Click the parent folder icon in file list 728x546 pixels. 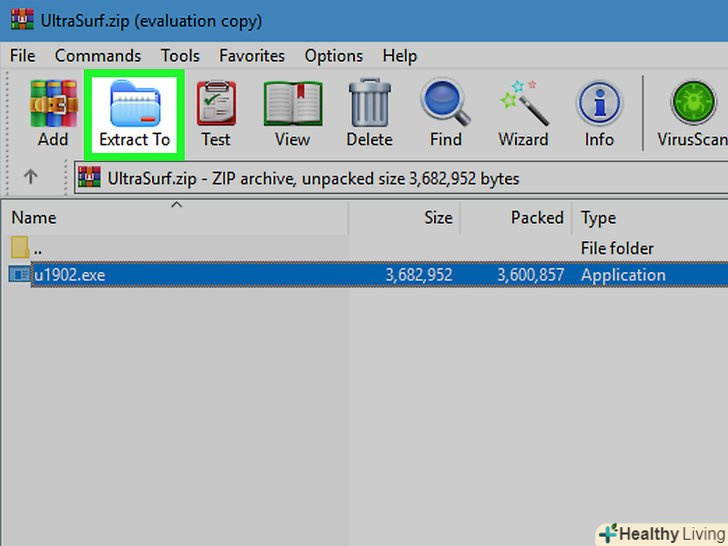coord(20,247)
